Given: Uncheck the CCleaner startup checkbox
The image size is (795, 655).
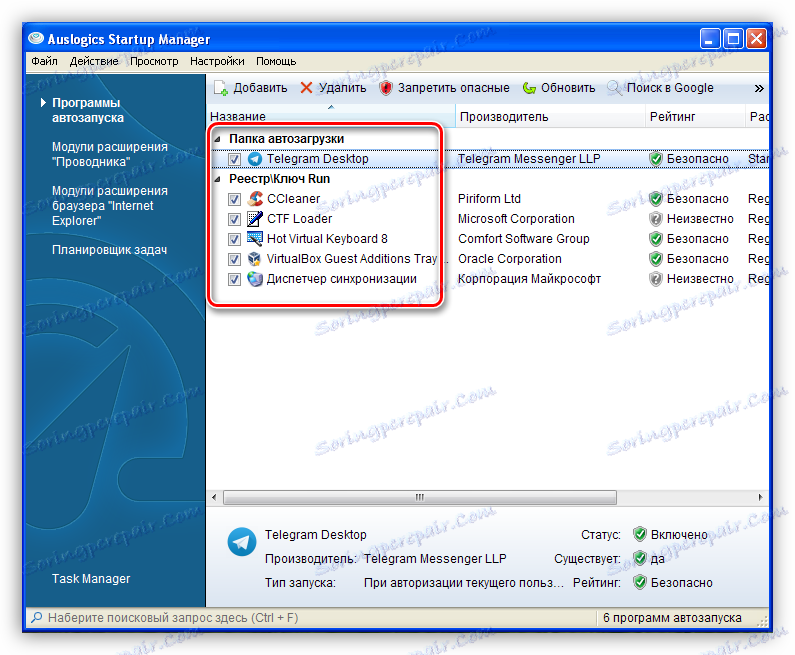Looking at the screenshot, I should (x=234, y=199).
